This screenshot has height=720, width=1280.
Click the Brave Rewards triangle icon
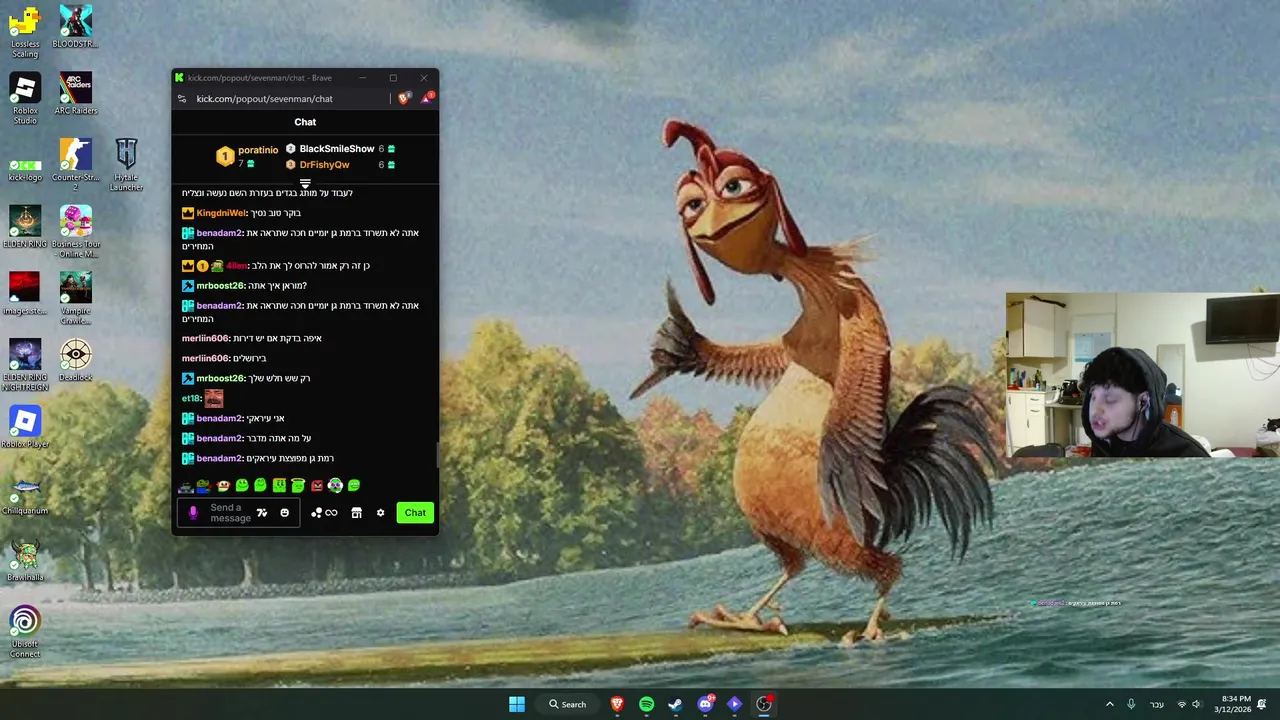pos(427,98)
